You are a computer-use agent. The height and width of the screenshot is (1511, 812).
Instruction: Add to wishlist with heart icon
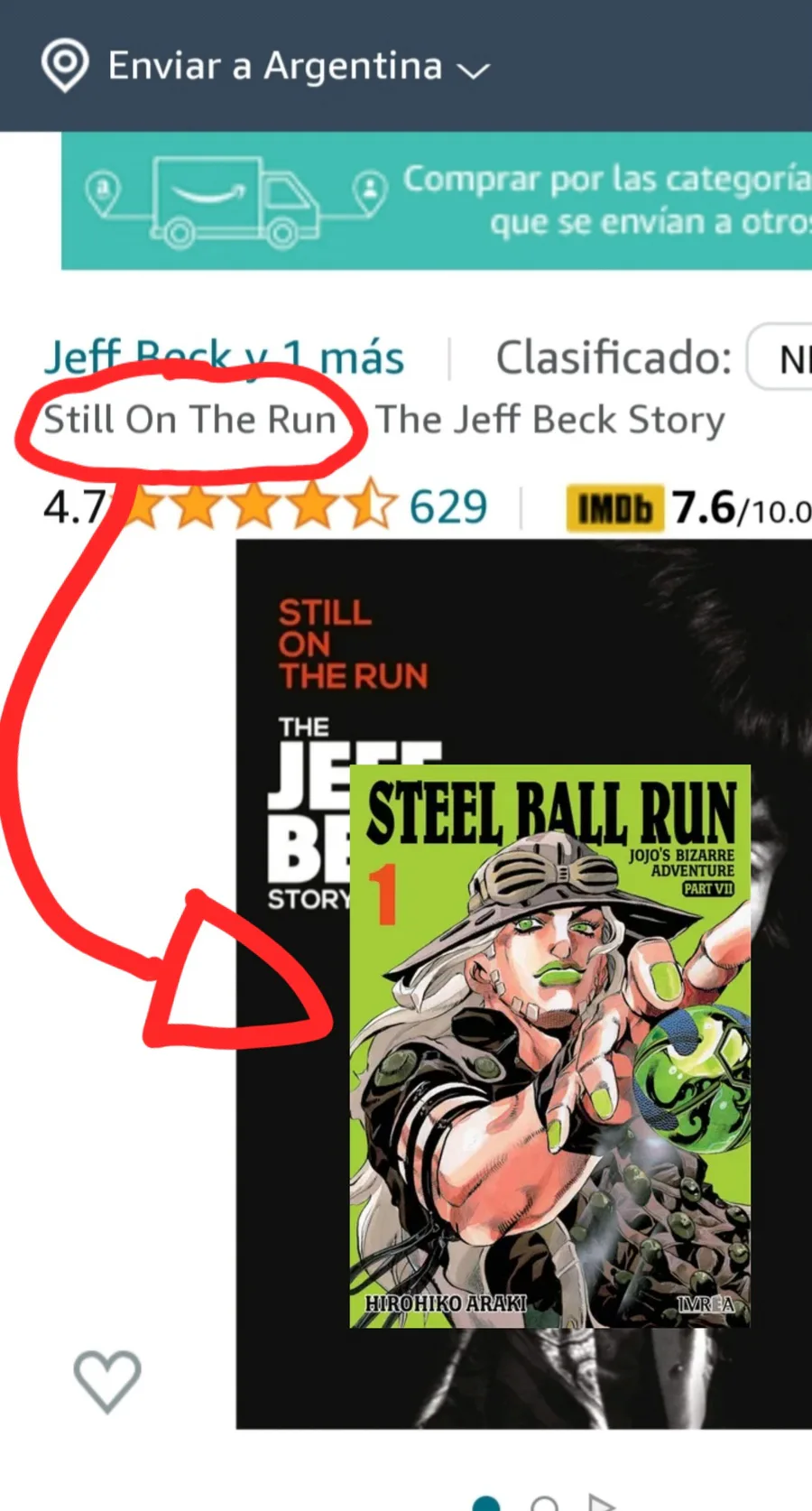(x=107, y=1381)
